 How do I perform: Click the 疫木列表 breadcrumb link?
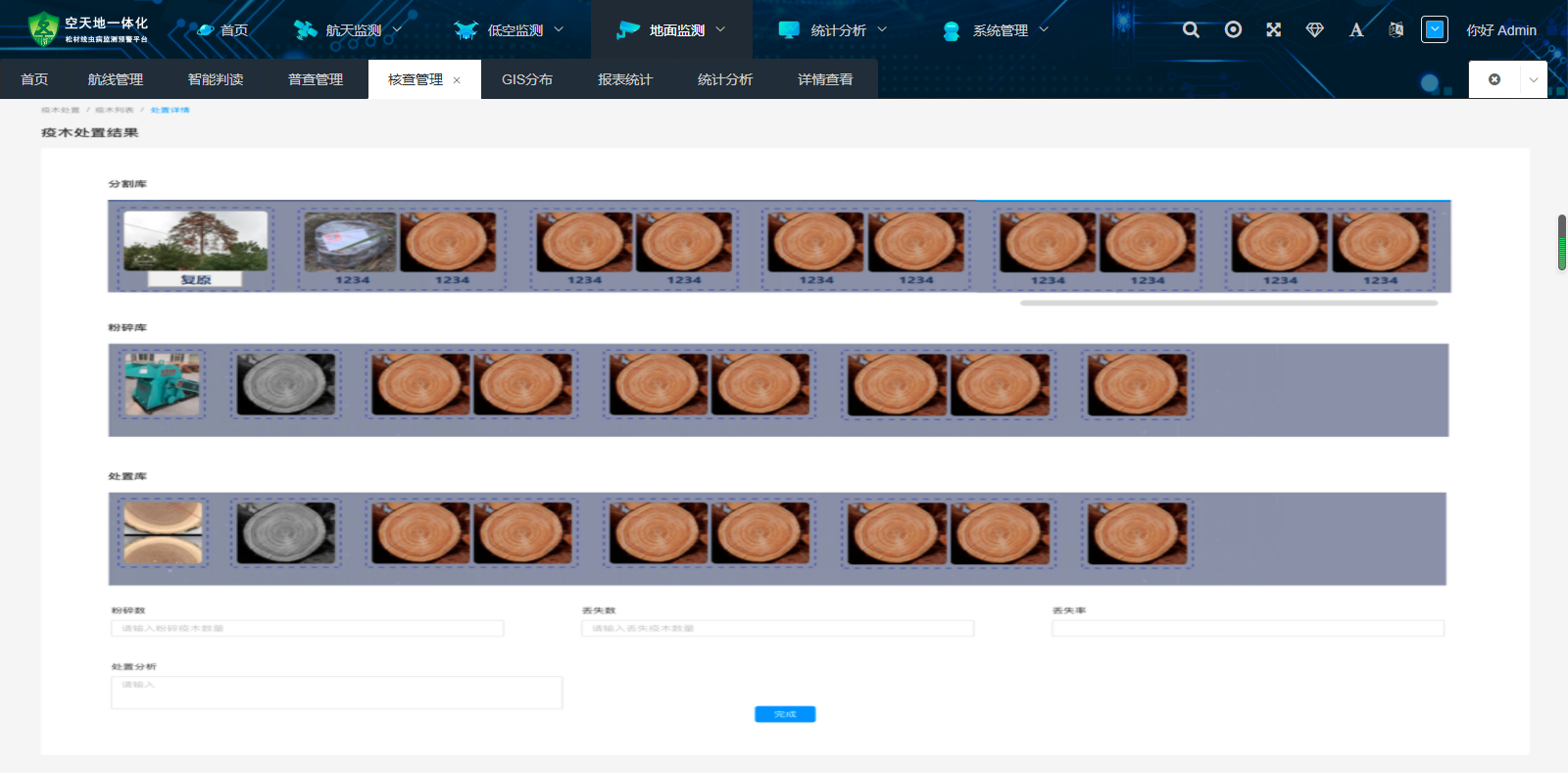click(x=115, y=110)
